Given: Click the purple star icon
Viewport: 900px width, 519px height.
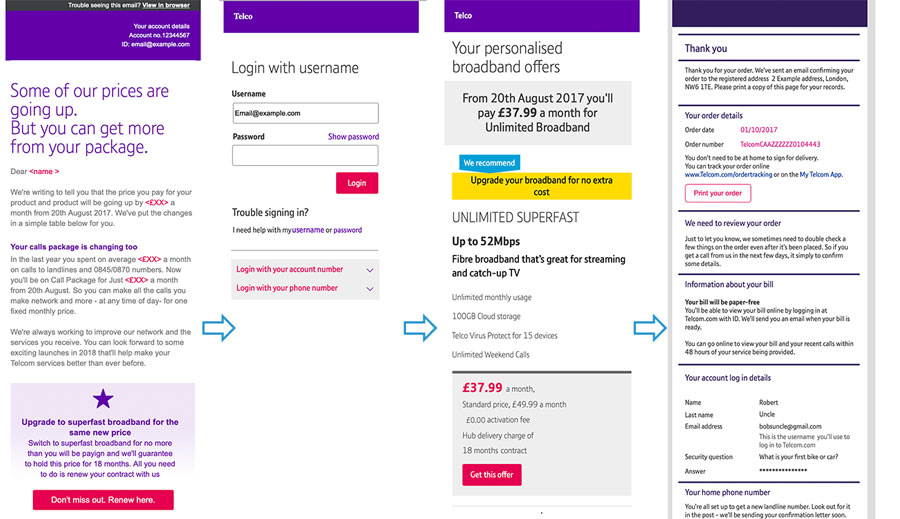Looking at the screenshot, I should click(103, 401).
